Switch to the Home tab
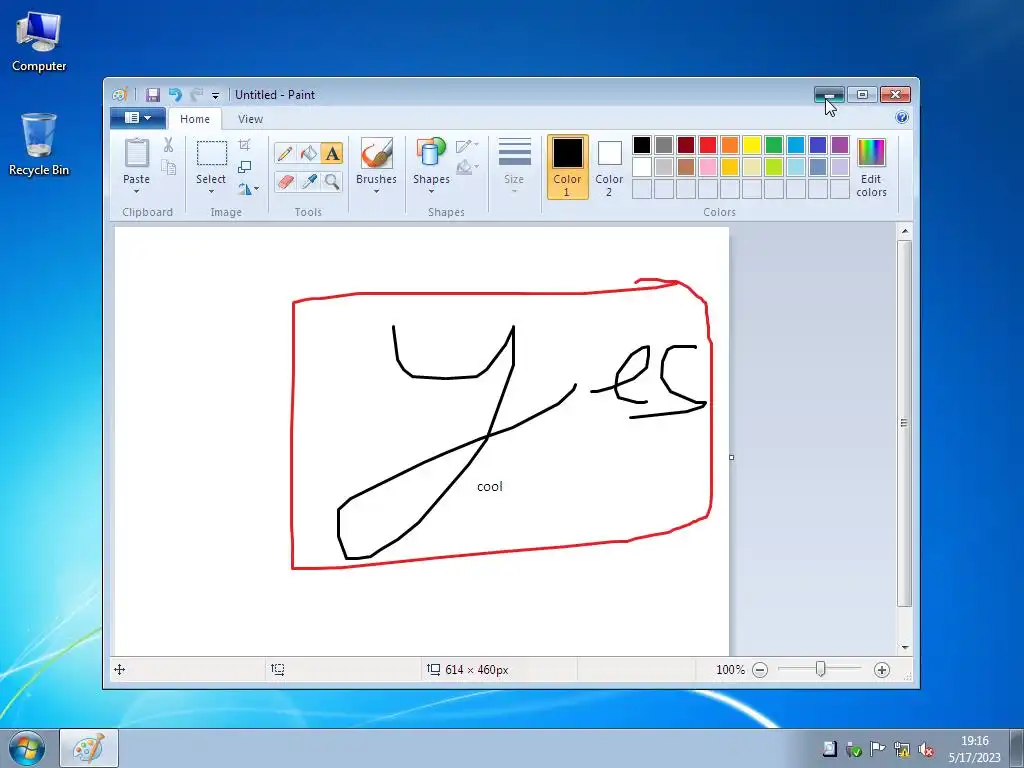The image size is (1024, 768). 195,119
